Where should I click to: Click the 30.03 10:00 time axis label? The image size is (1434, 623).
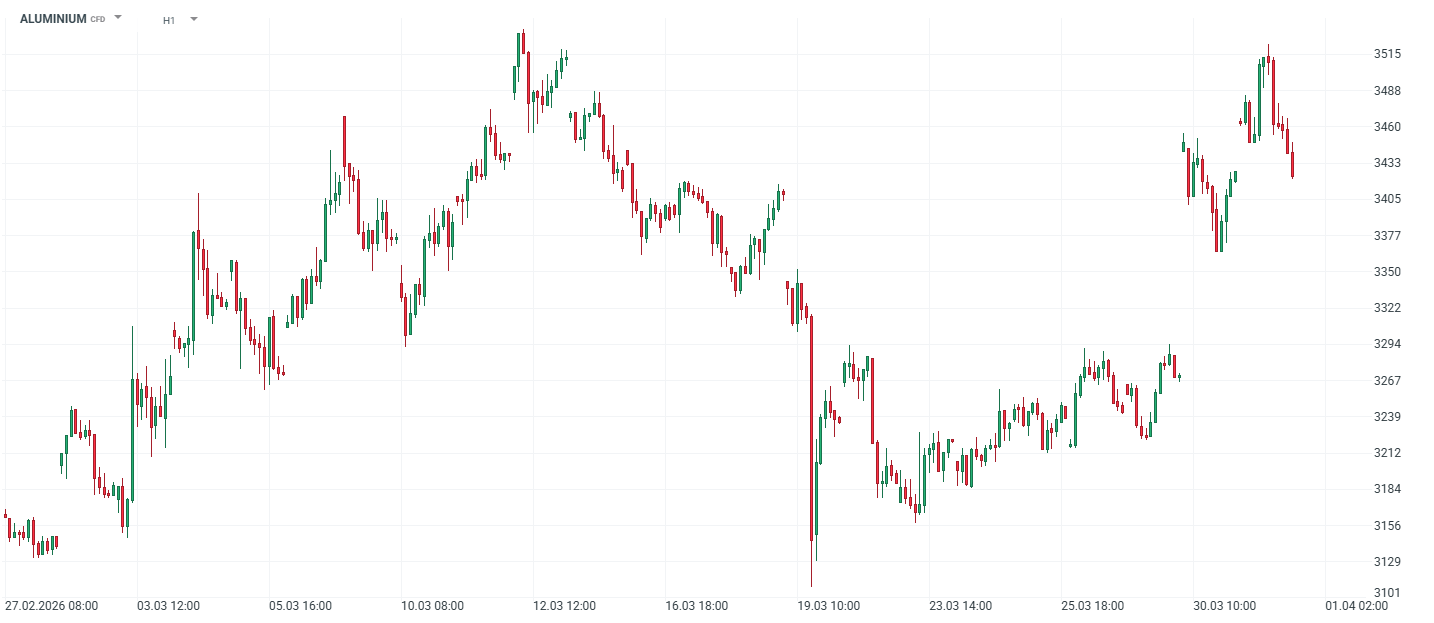tap(1224, 606)
